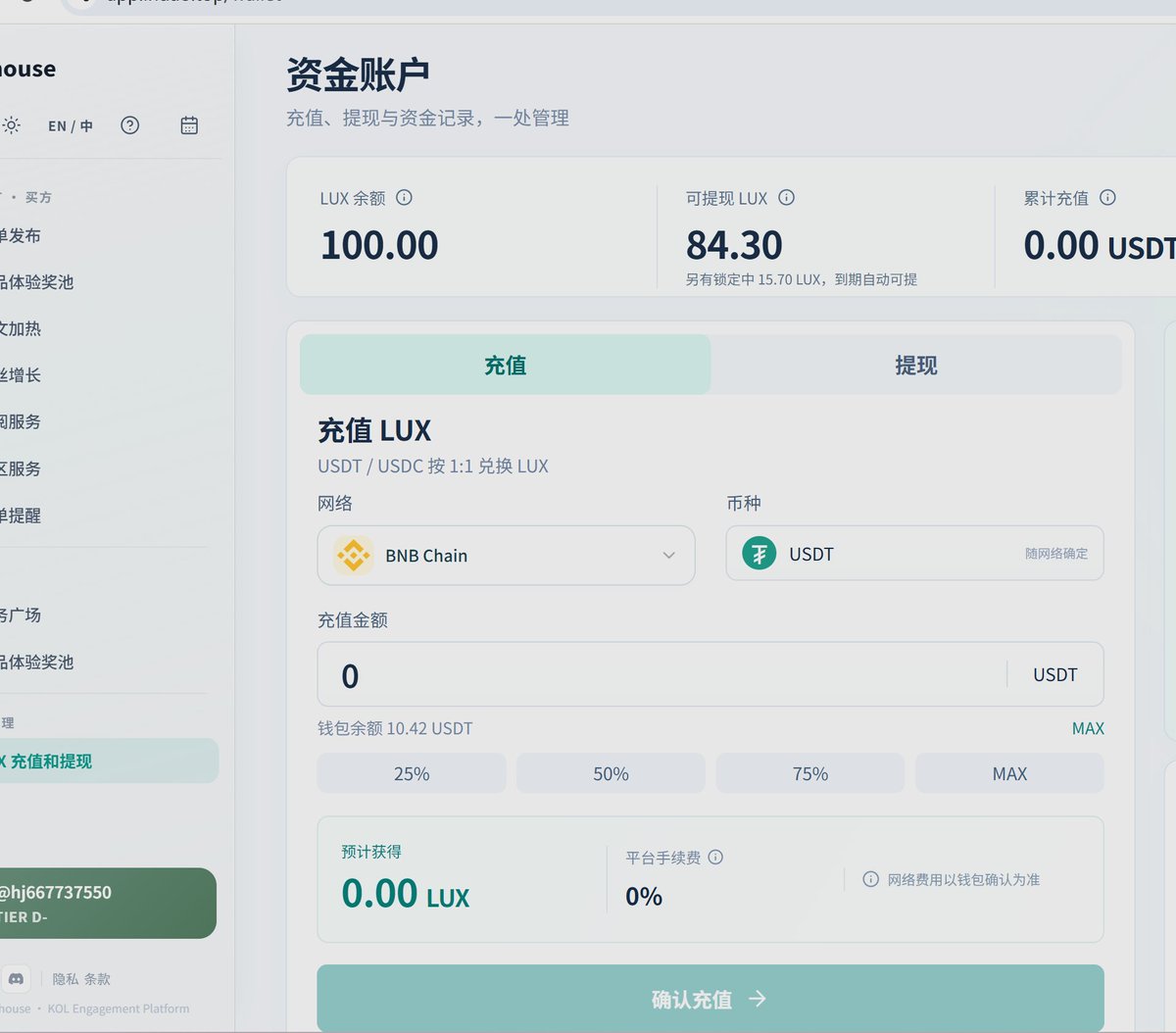
Task: Switch to the 充值 tab
Action: pos(505,365)
